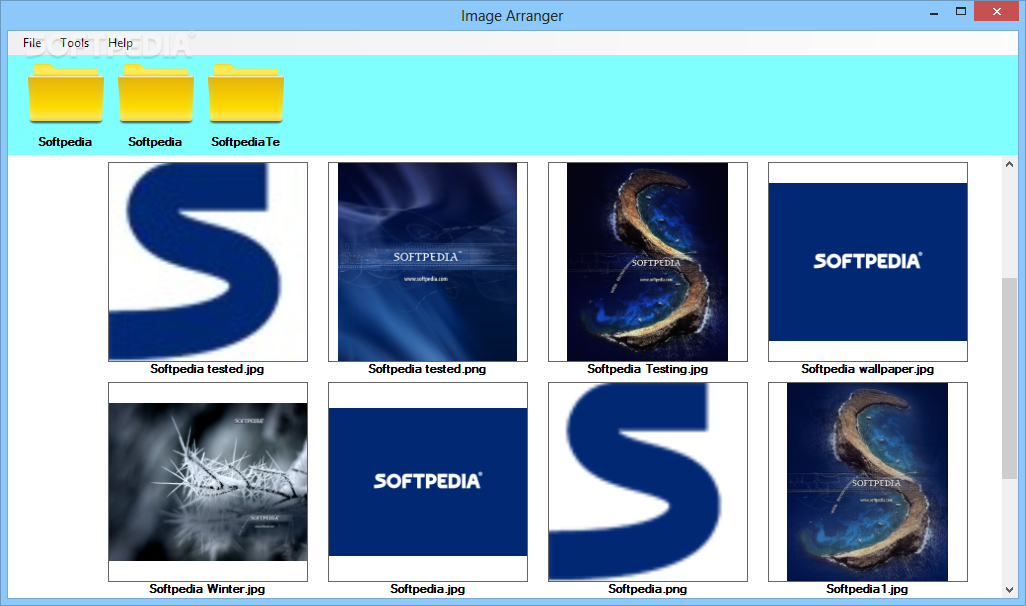
Task: Select the Softpedia.png thumbnail
Action: 648,482
